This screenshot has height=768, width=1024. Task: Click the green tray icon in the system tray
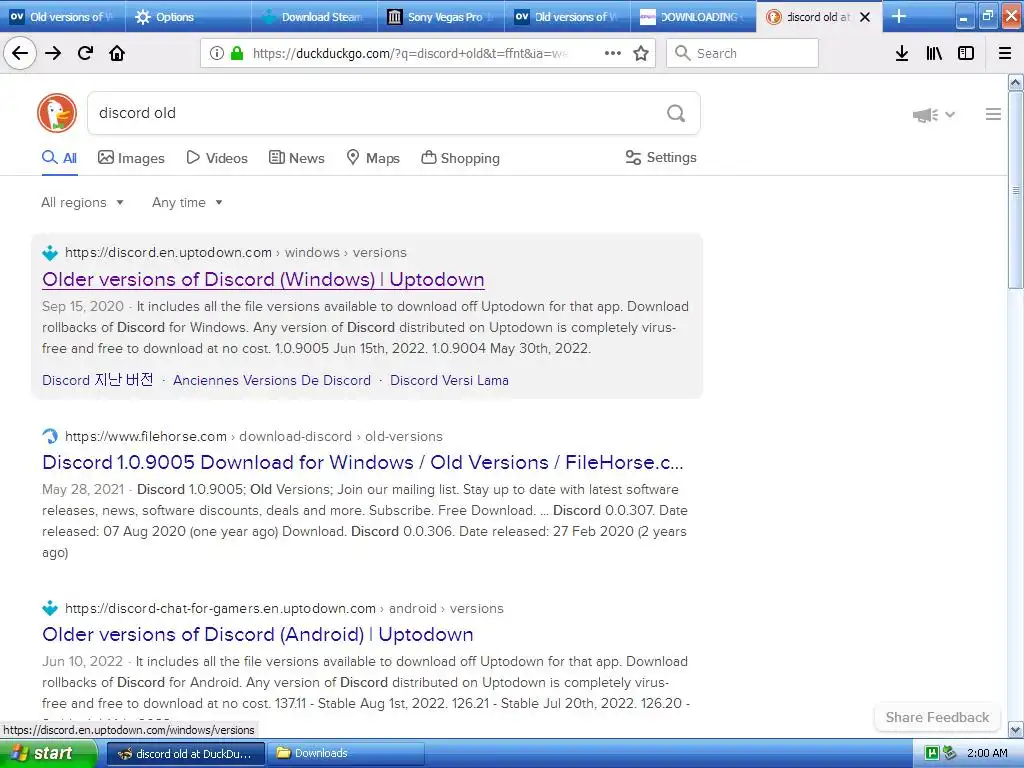tap(932, 753)
